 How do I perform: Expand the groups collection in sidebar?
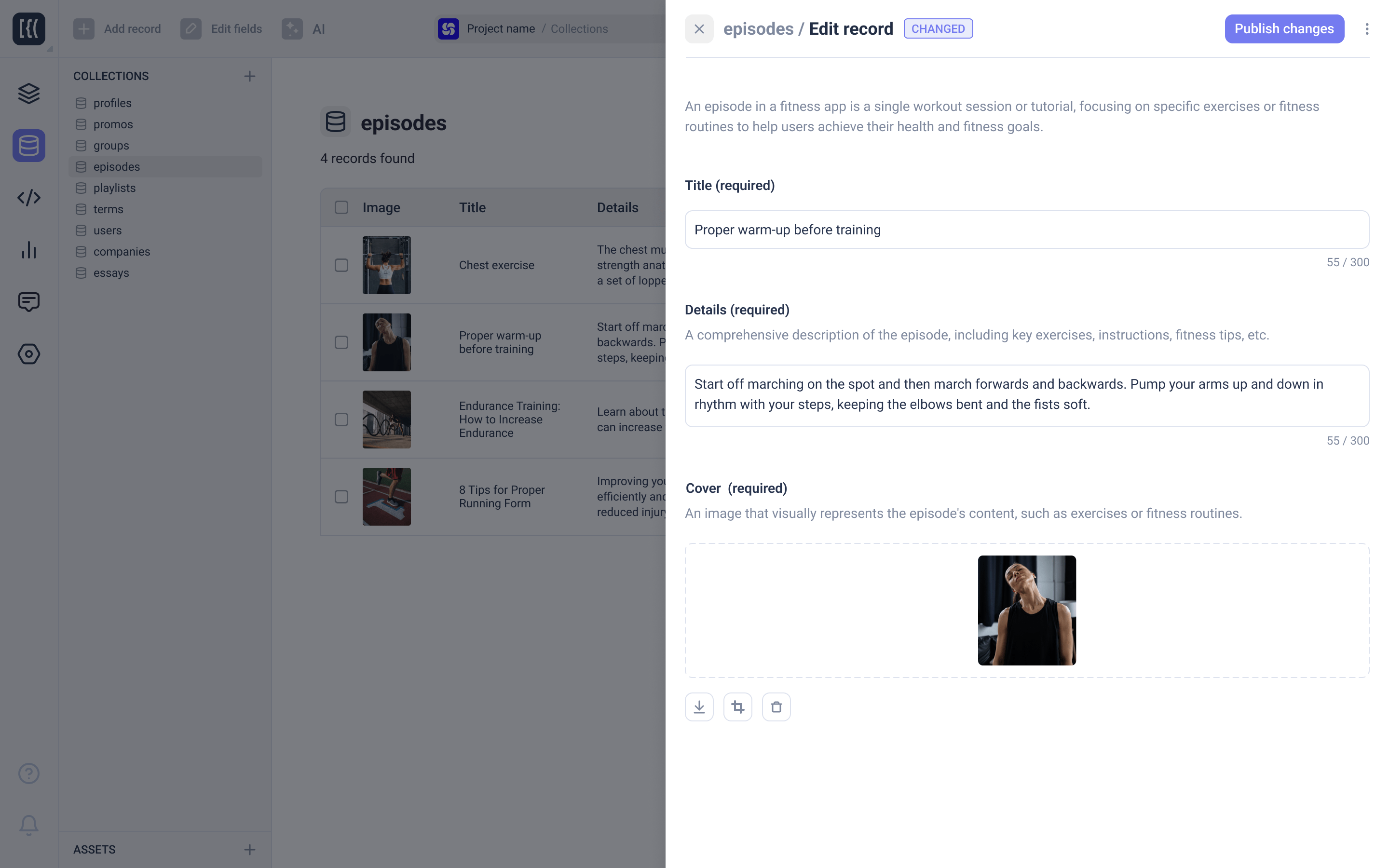click(x=111, y=145)
